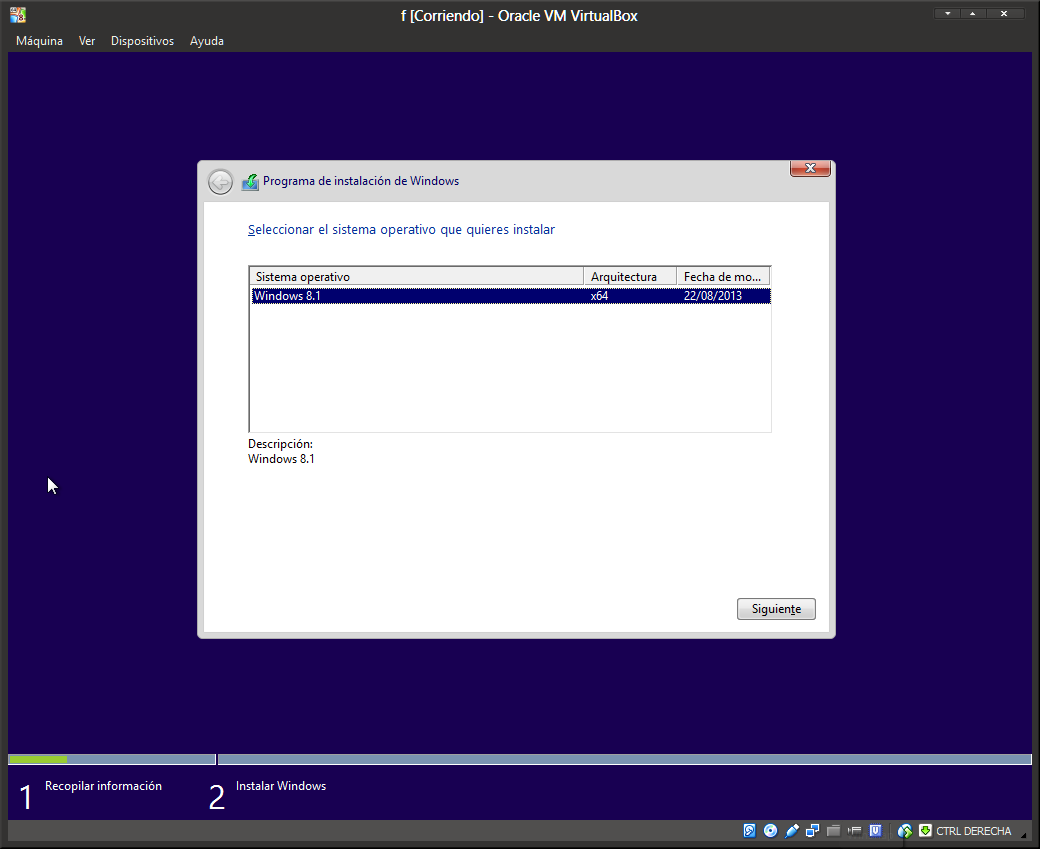1040x849 pixels.
Task: Click the shared folders status icon
Action: point(834,830)
